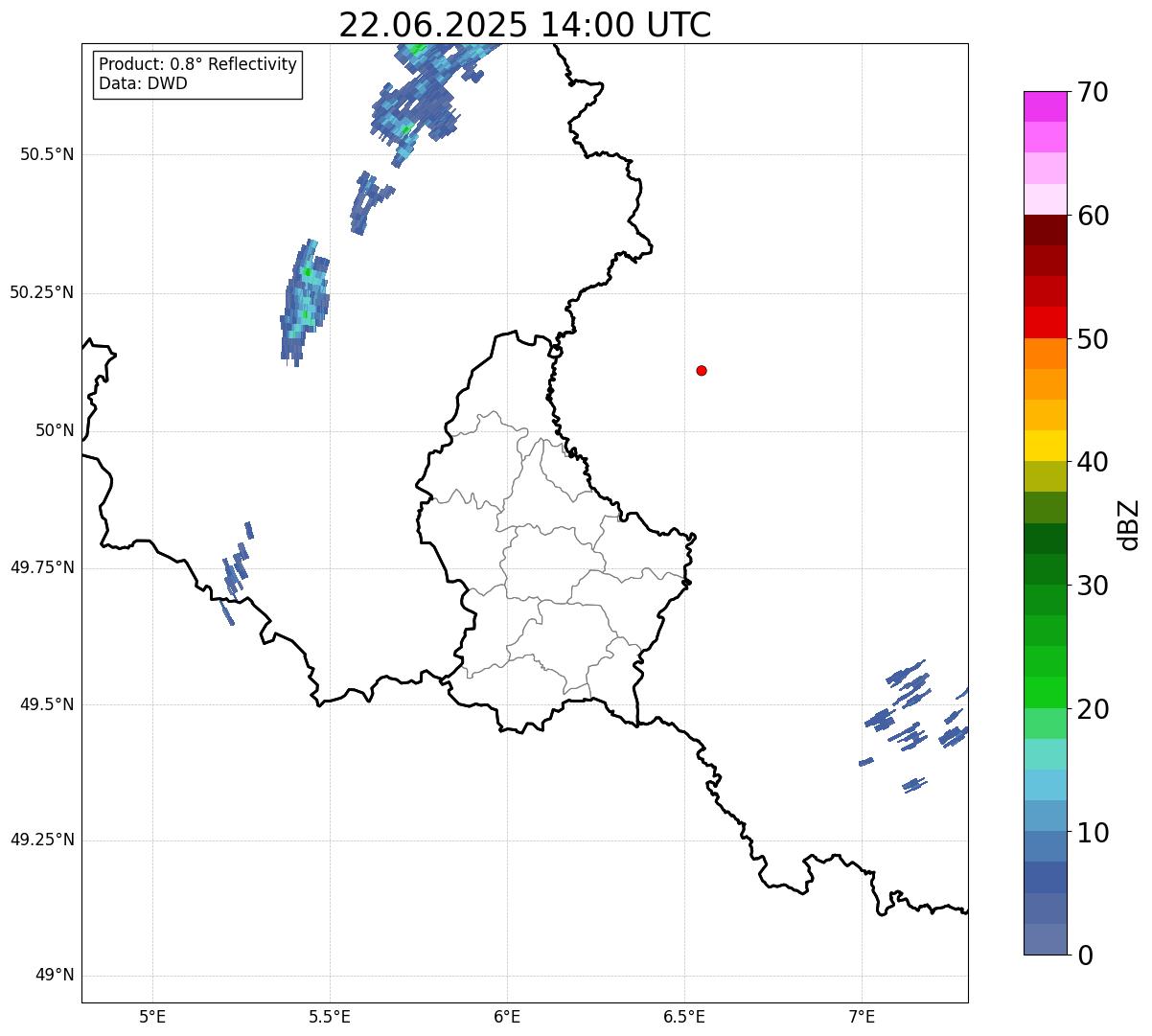1152x1036 pixels.
Task: Click the Data: DWD label
Action: click(x=144, y=83)
